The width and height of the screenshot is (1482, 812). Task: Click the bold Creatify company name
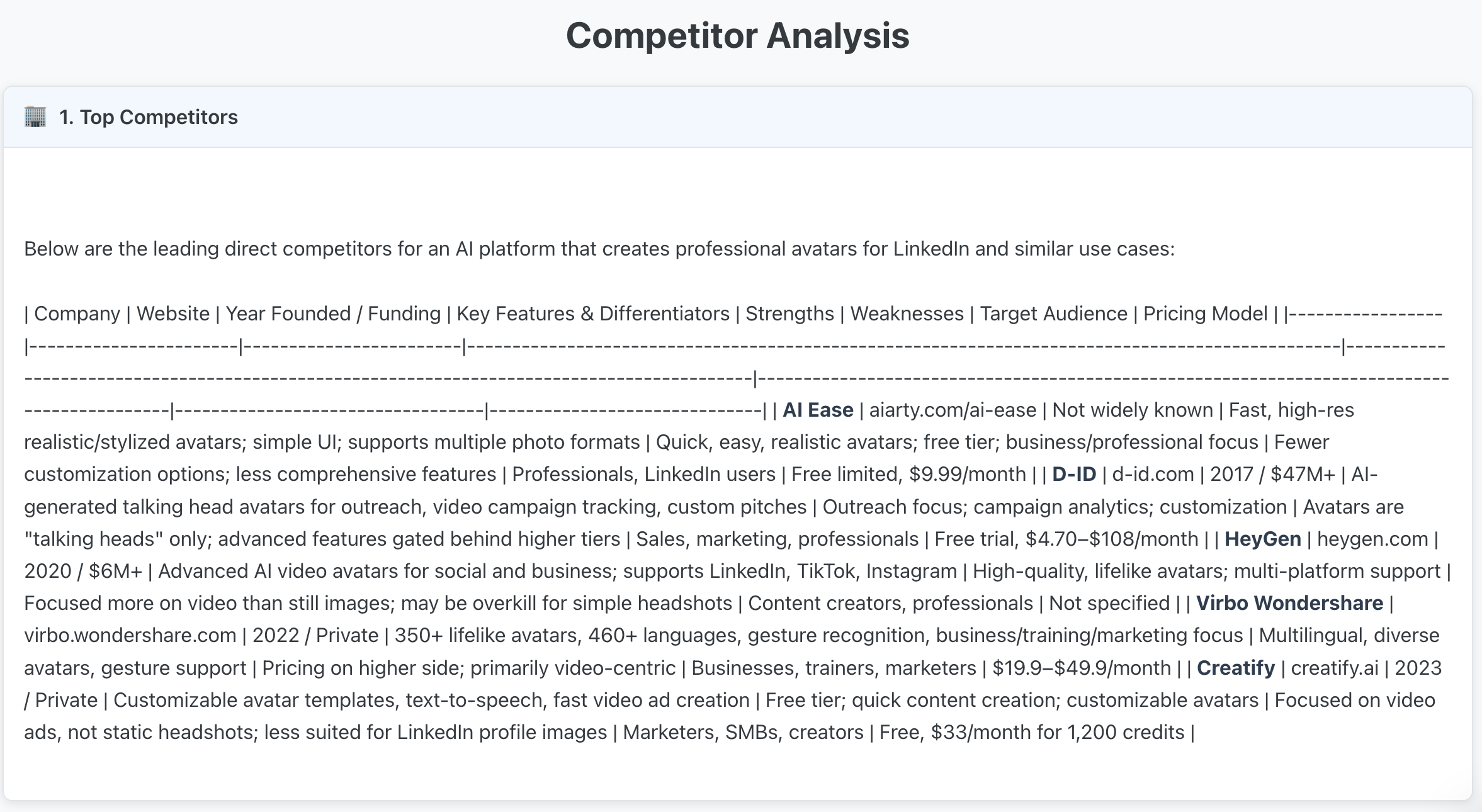(1235, 668)
